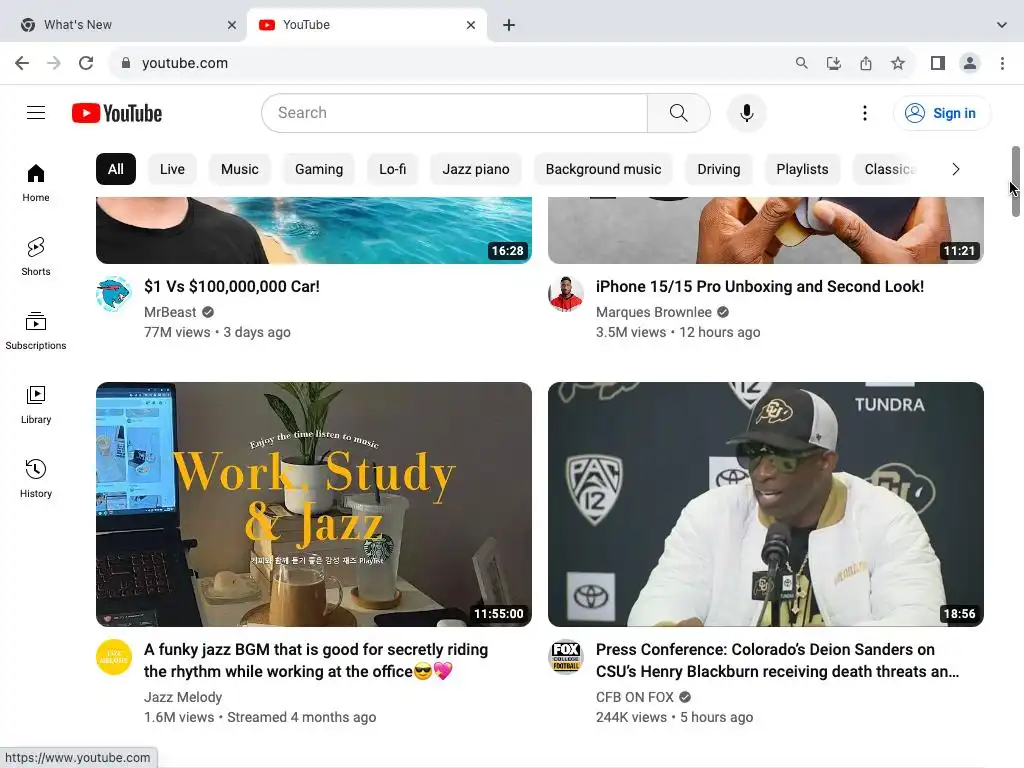Open video $1 Vs $100,000,000 Car!
This screenshot has width=1024, height=768.
tap(232, 287)
